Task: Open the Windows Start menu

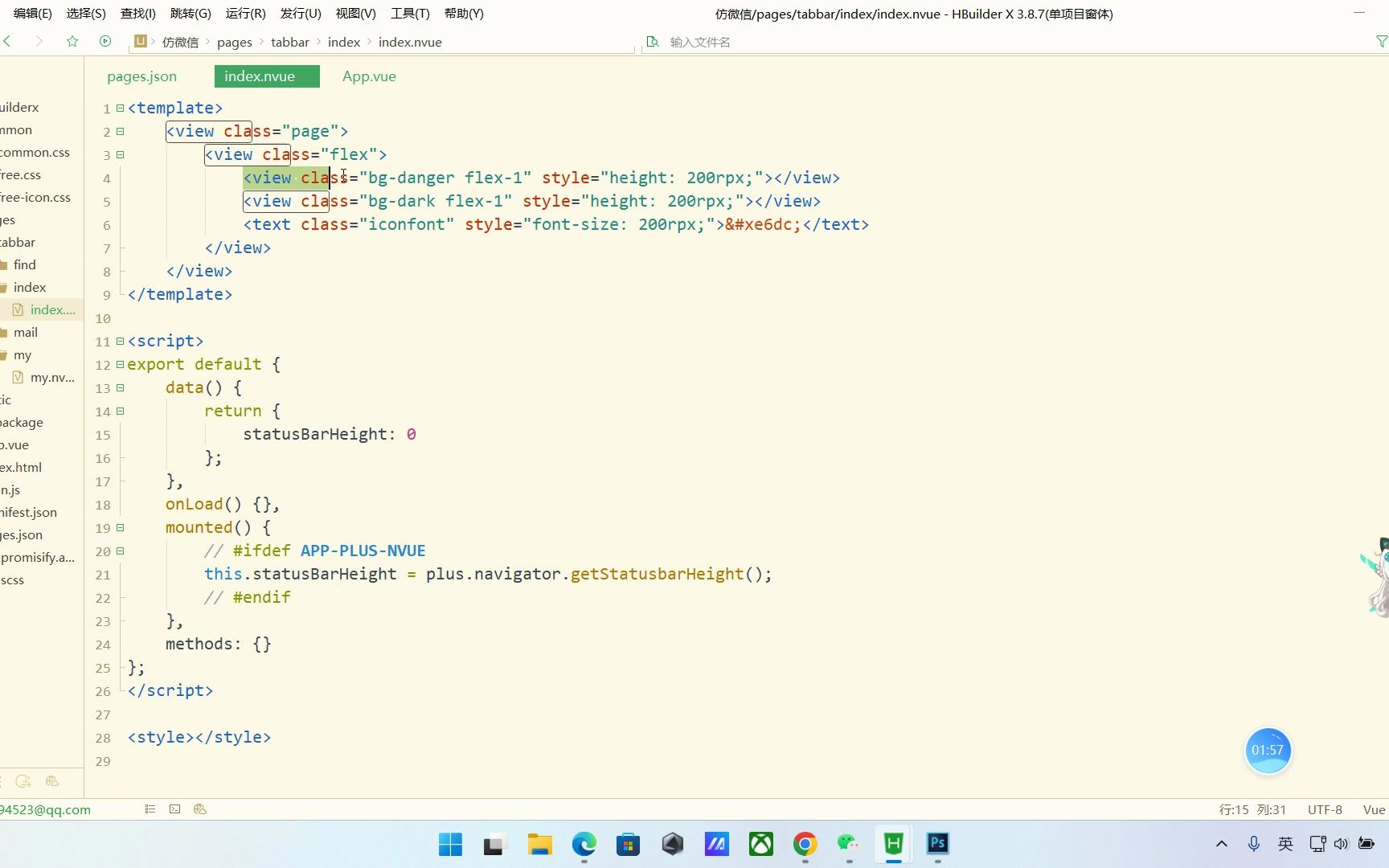Action: [x=450, y=844]
